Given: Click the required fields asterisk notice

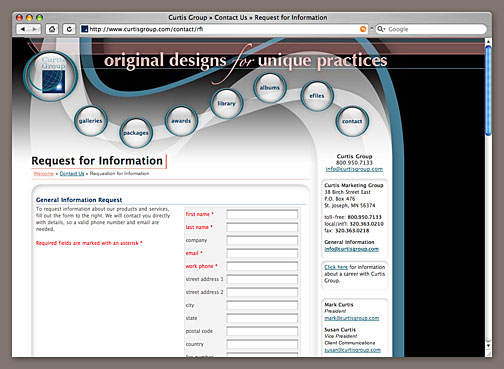Looking at the screenshot, I should pyautogui.click(x=89, y=243).
